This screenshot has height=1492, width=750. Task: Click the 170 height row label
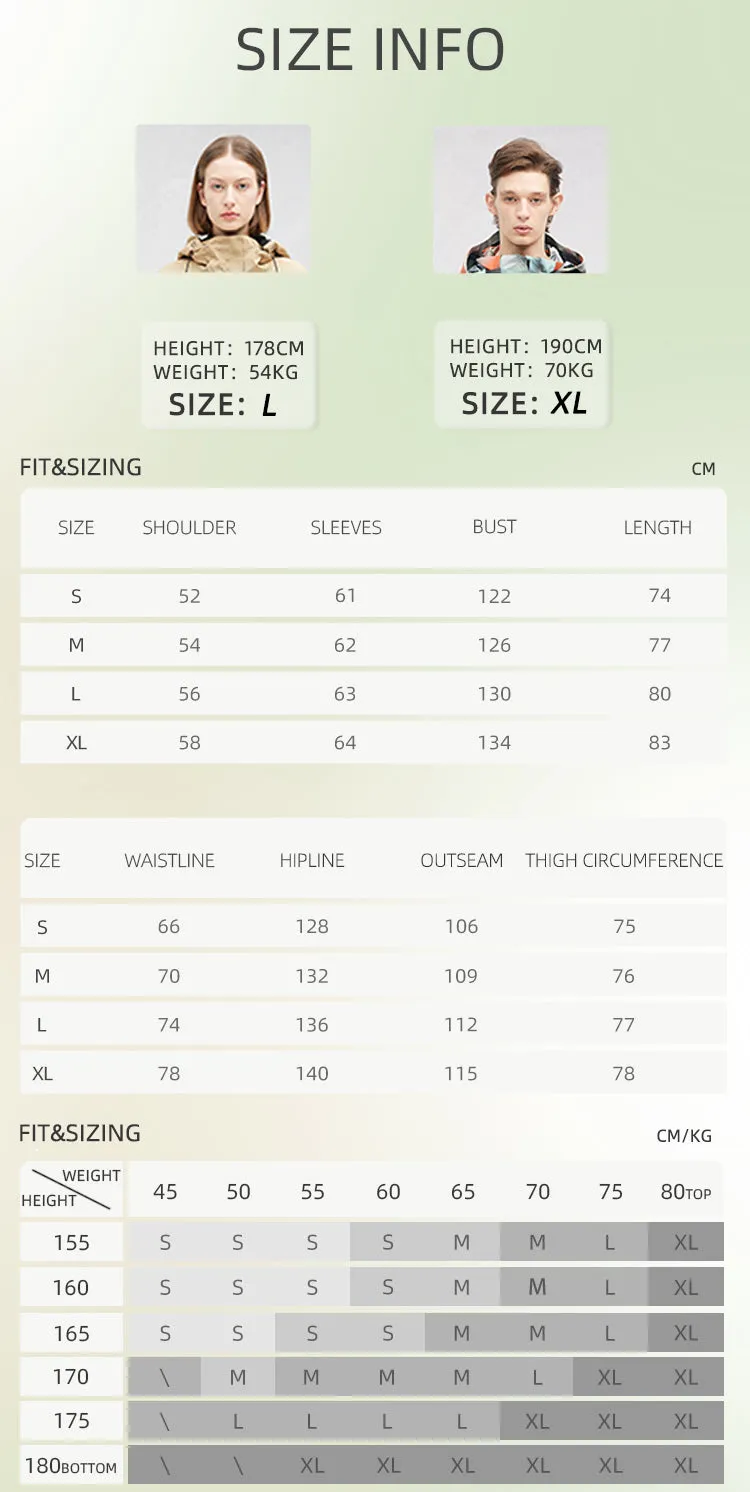click(x=71, y=1376)
